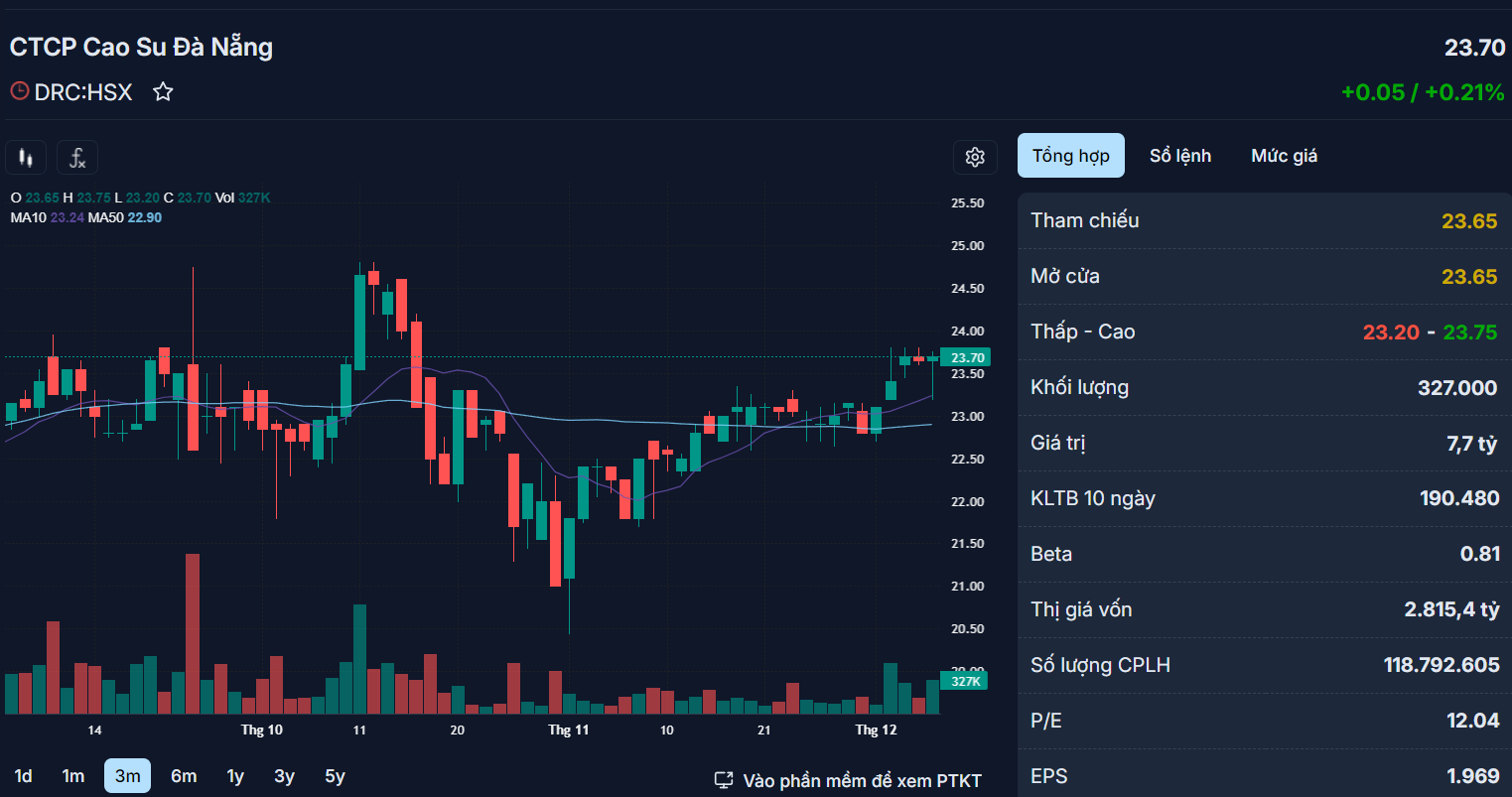The height and width of the screenshot is (797, 1512).
Task: Open the Mức giá tab
Action: pyautogui.click(x=1285, y=156)
